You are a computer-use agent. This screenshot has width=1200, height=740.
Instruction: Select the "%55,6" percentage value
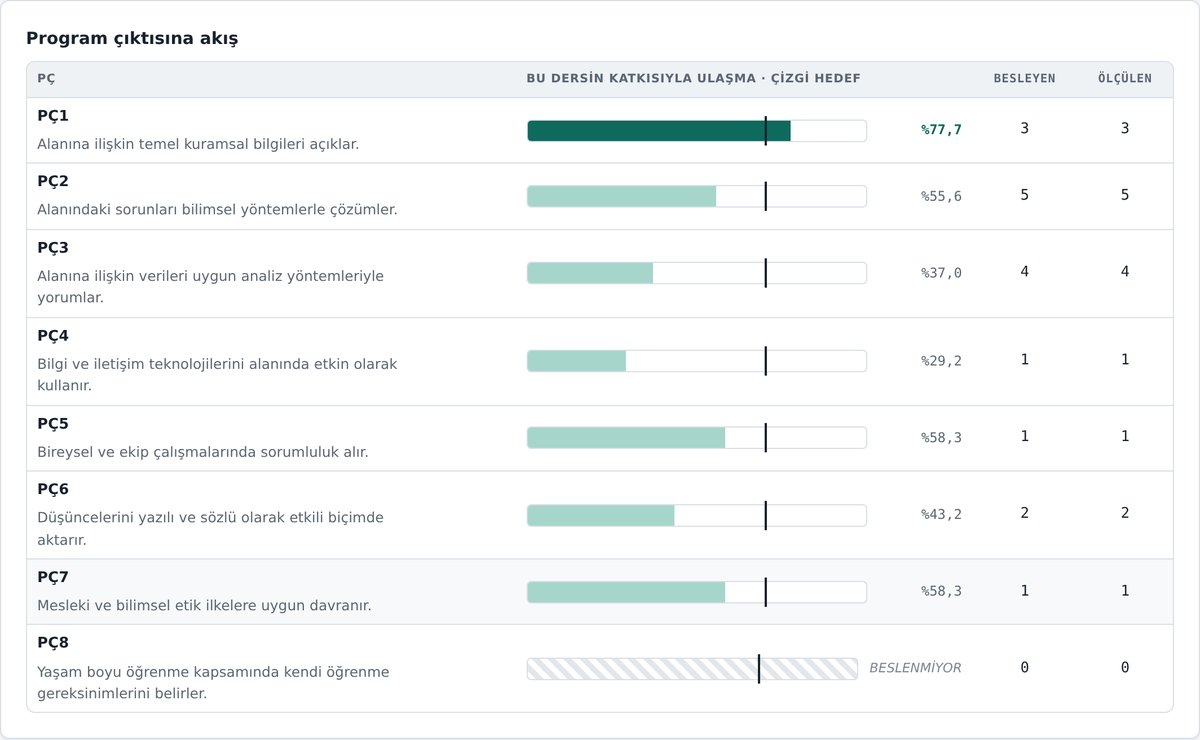point(941,196)
